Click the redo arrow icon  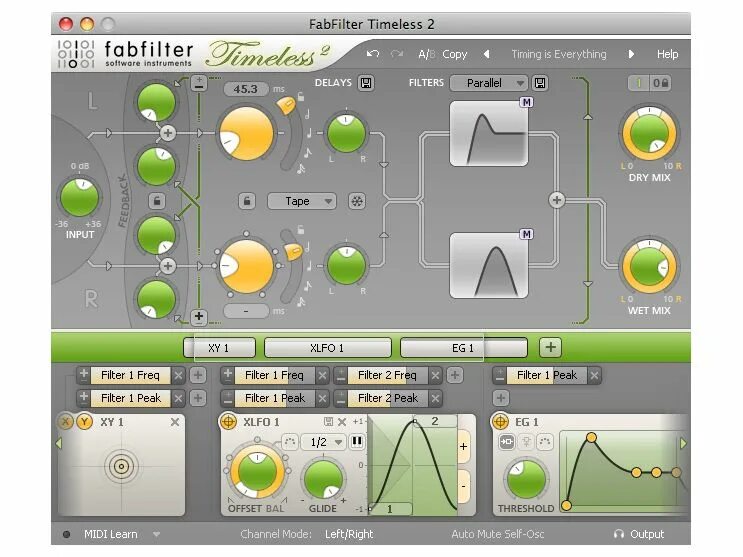pyautogui.click(x=397, y=54)
